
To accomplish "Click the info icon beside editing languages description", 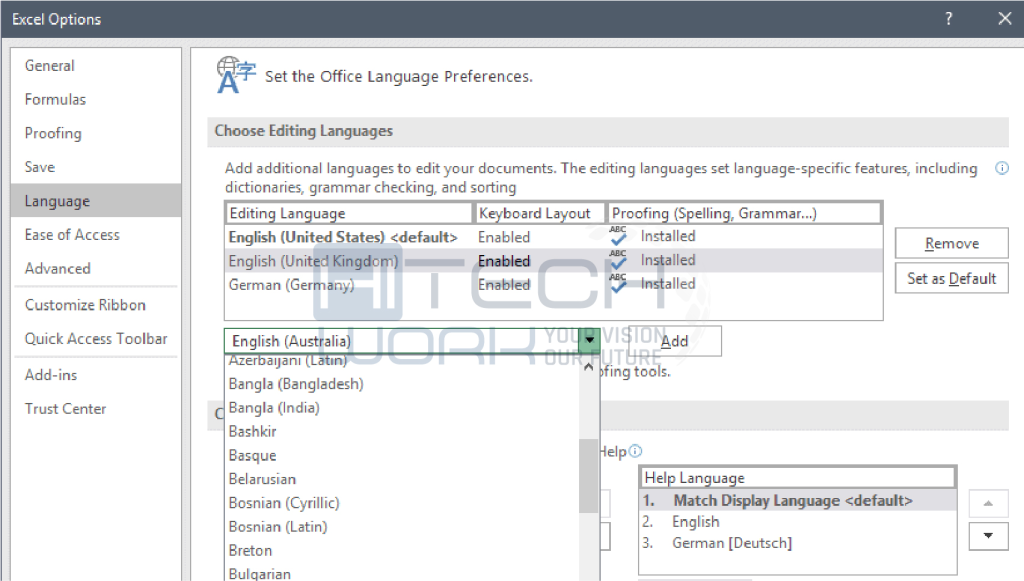I will point(1001,168).
